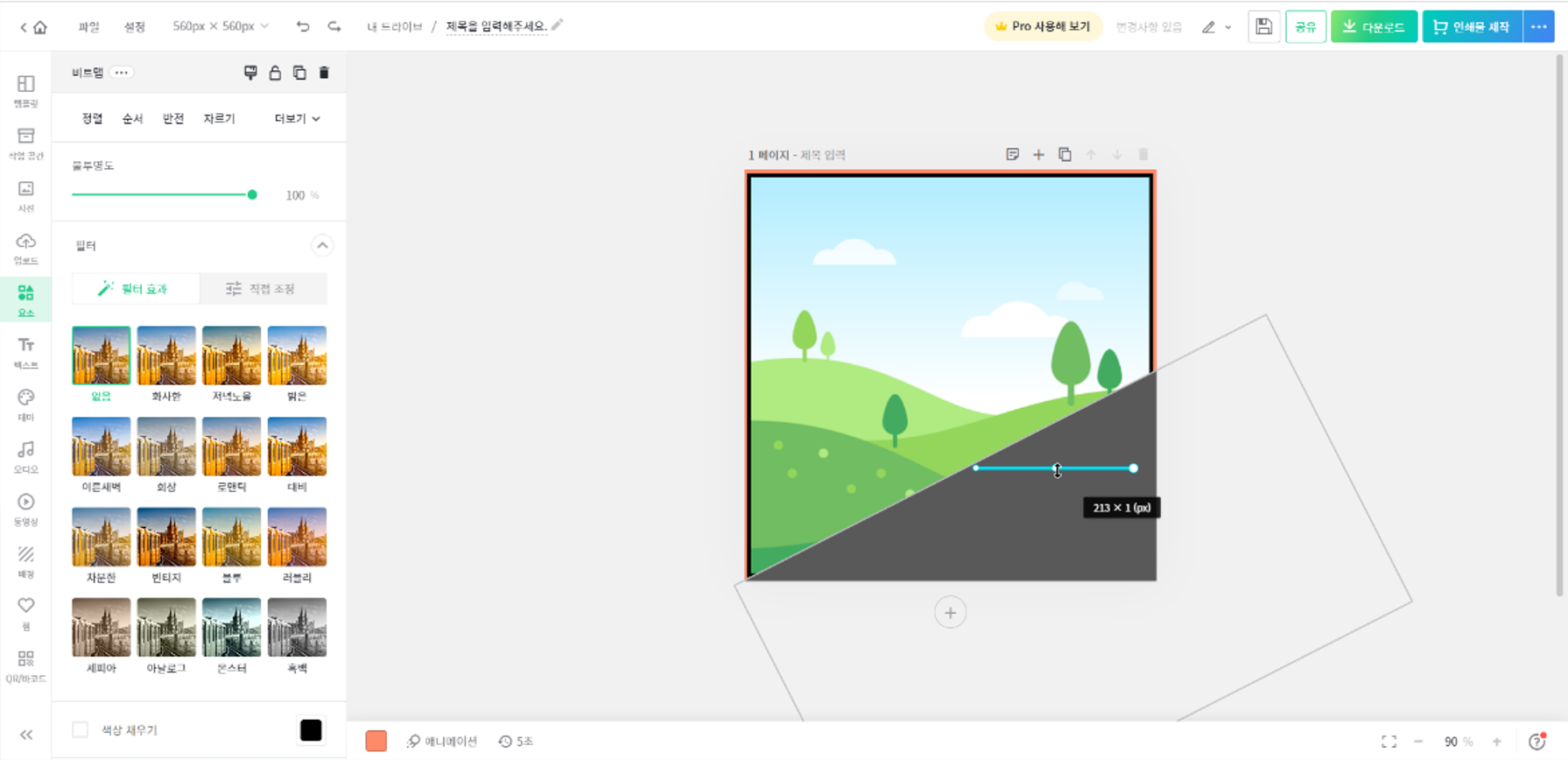
Task: Open the 동영상 video sidebar panel
Action: point(26,510)
